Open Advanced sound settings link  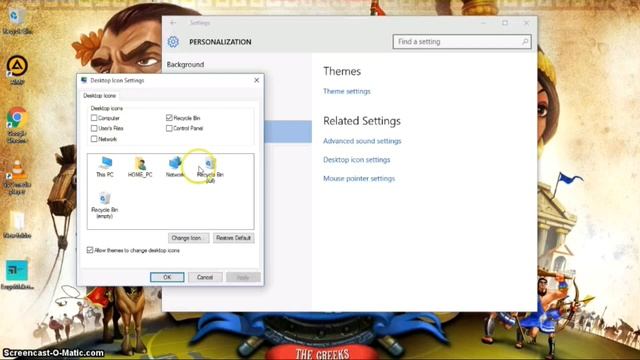tap(362, 141)
